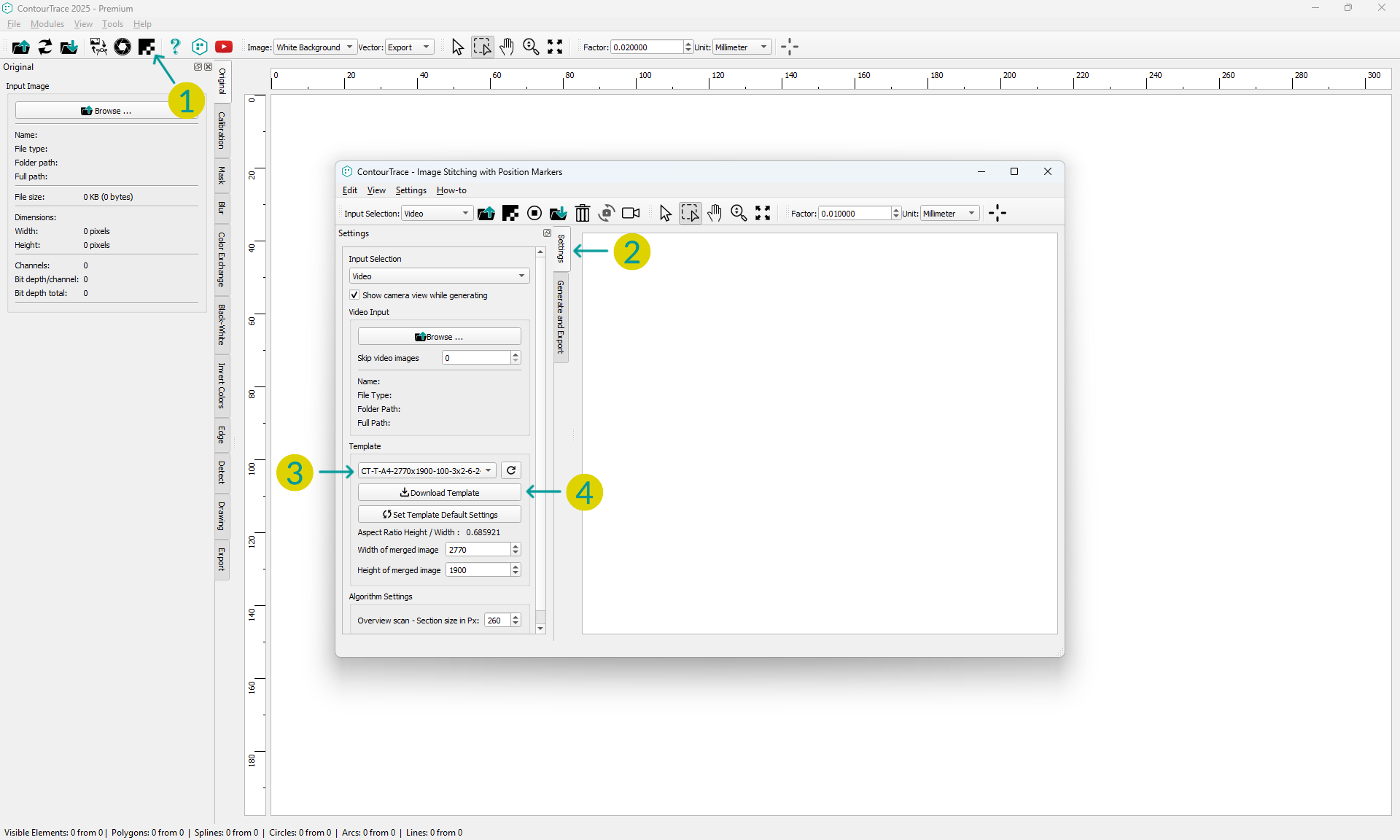The width and height of the screenshot is (1400, 840).
Task: Expand the template CT-T-A4 dropdown
Action: point(427,471)
